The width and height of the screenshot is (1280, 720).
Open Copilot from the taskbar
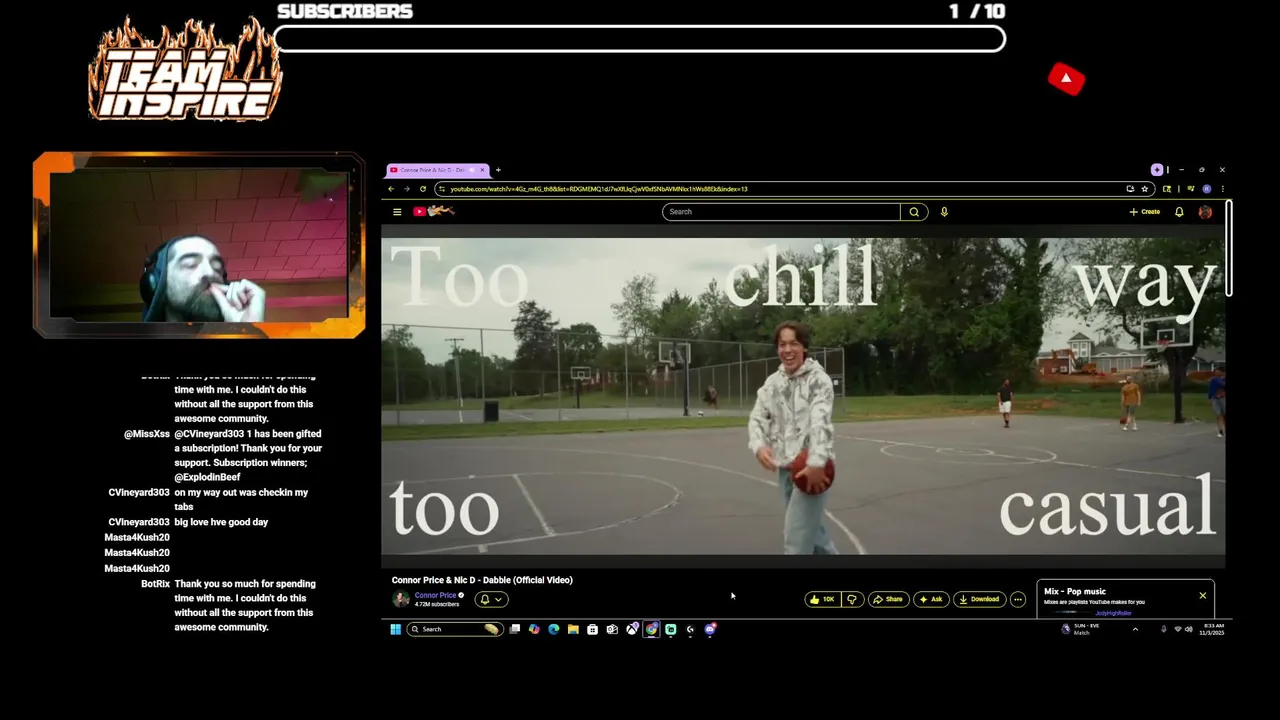click(534, 629)
